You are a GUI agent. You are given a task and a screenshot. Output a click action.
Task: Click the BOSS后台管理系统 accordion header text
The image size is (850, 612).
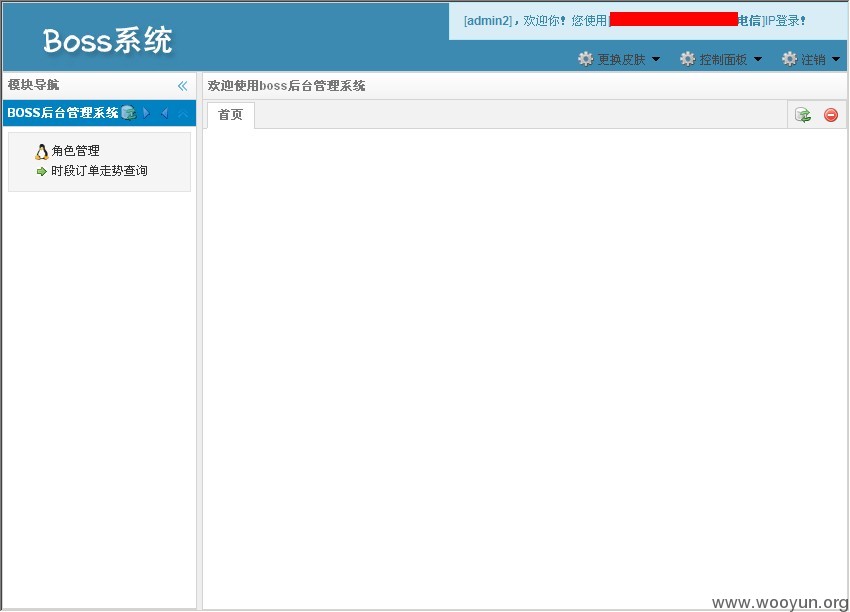pyautogui.click(x=62, y=113)
